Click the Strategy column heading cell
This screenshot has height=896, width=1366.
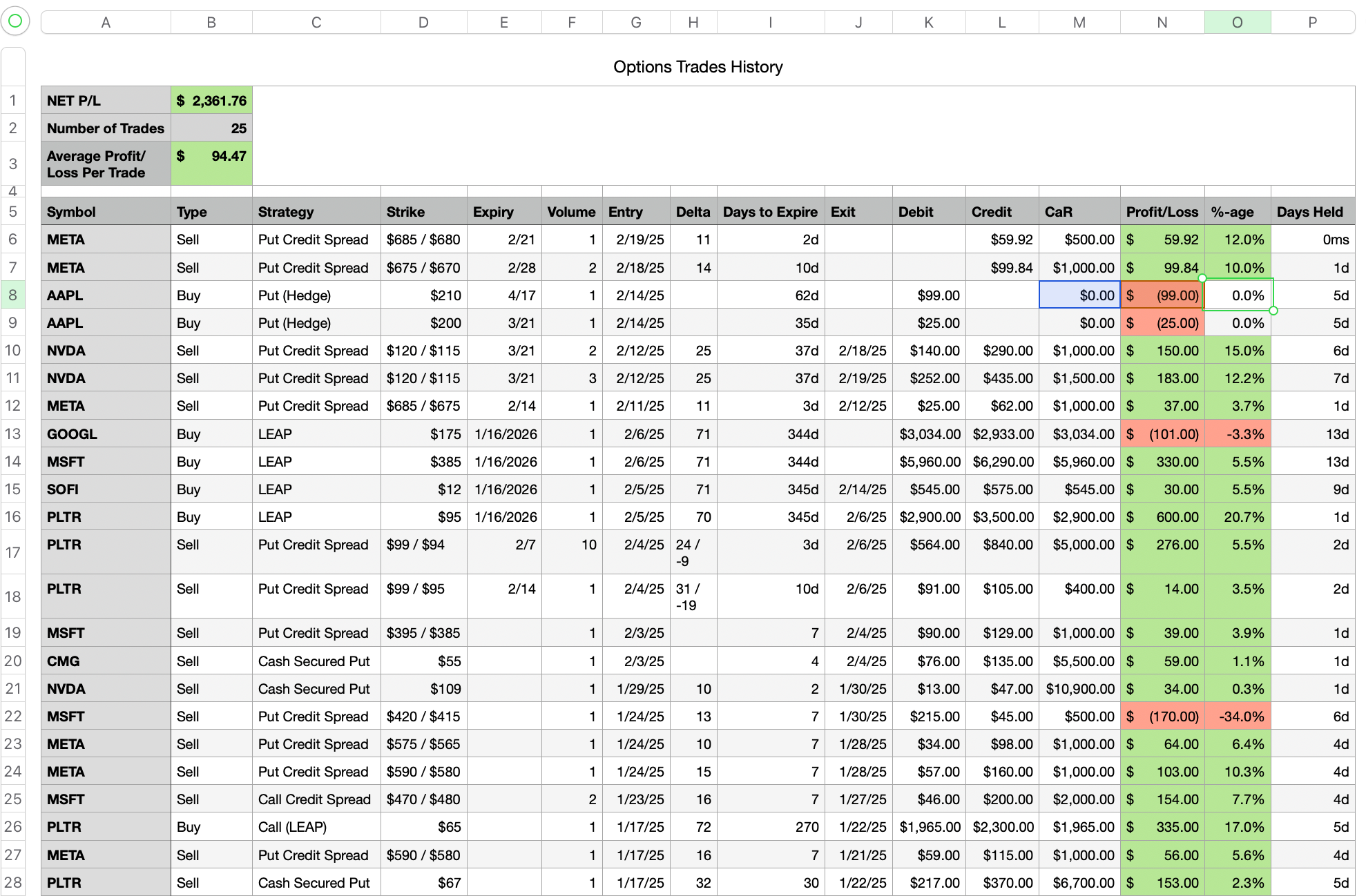tap(316, 212)
